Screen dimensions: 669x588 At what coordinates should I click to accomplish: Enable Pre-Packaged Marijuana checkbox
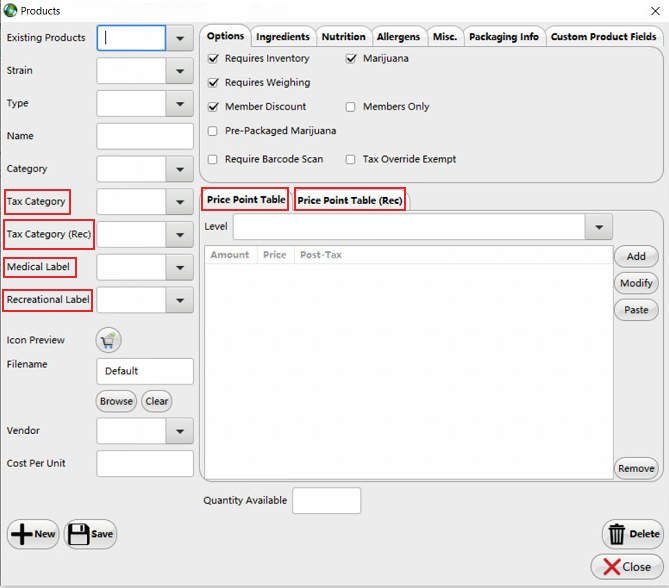click(212, 131)
